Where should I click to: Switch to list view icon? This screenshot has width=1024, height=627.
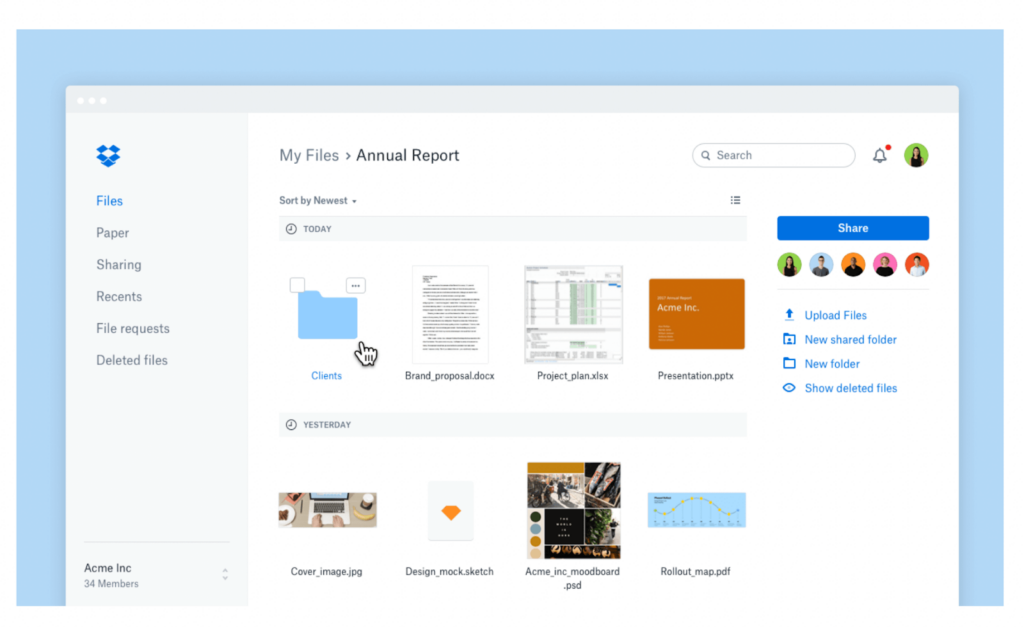(x=735, y=200)
